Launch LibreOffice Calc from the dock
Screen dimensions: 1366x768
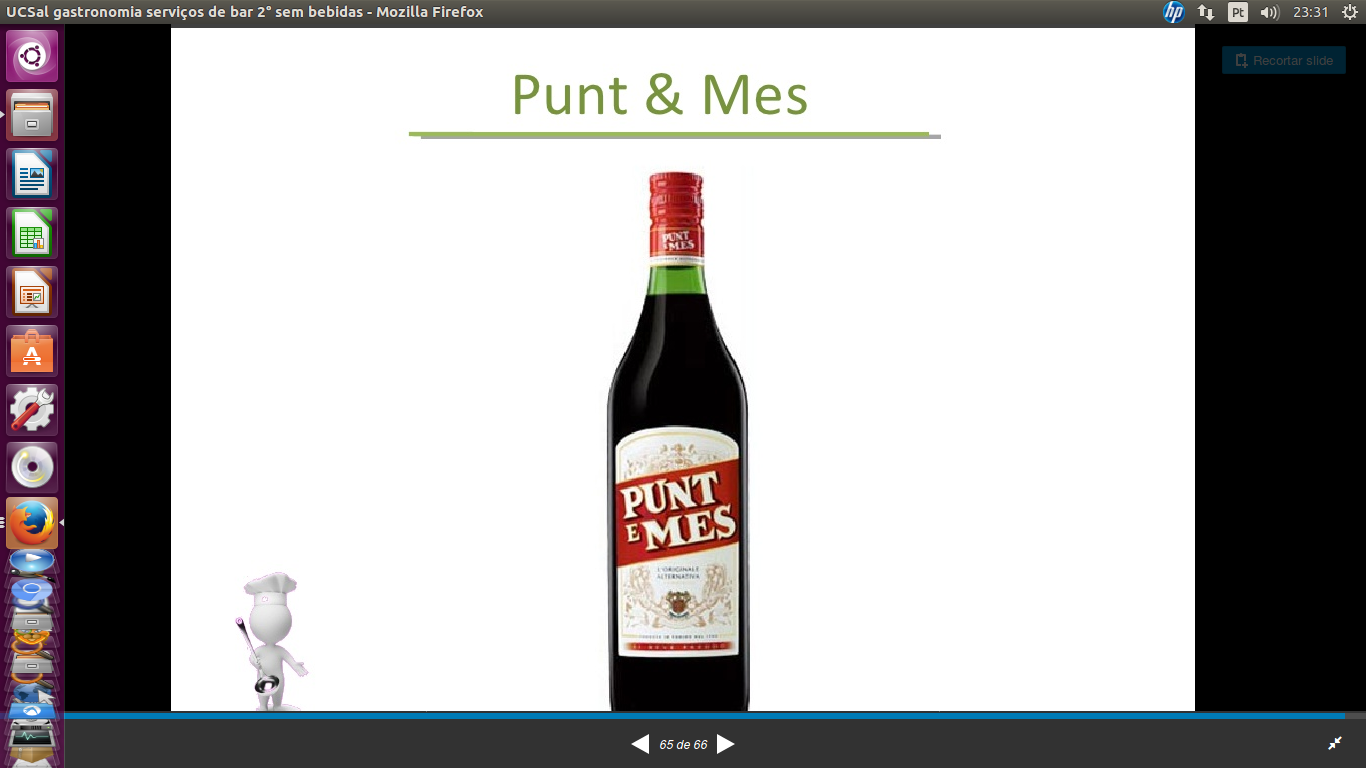click(x=32, y=233)
